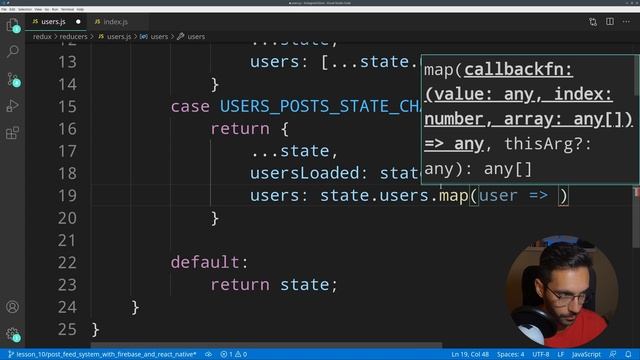Select the JavaScript language mode
640x360 pixels.
[586, 354]
